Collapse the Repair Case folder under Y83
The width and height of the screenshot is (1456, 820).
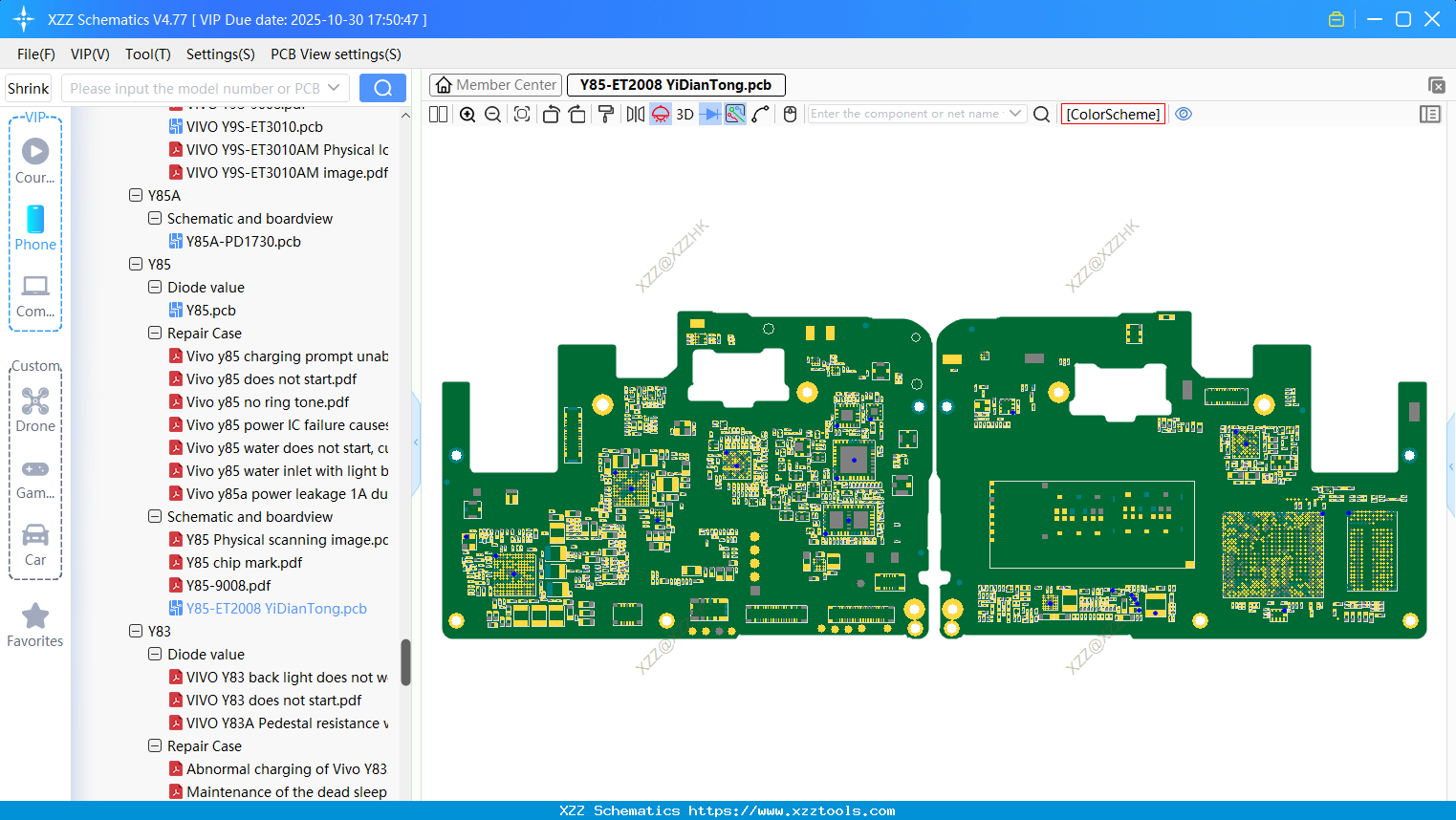(155, 745)
